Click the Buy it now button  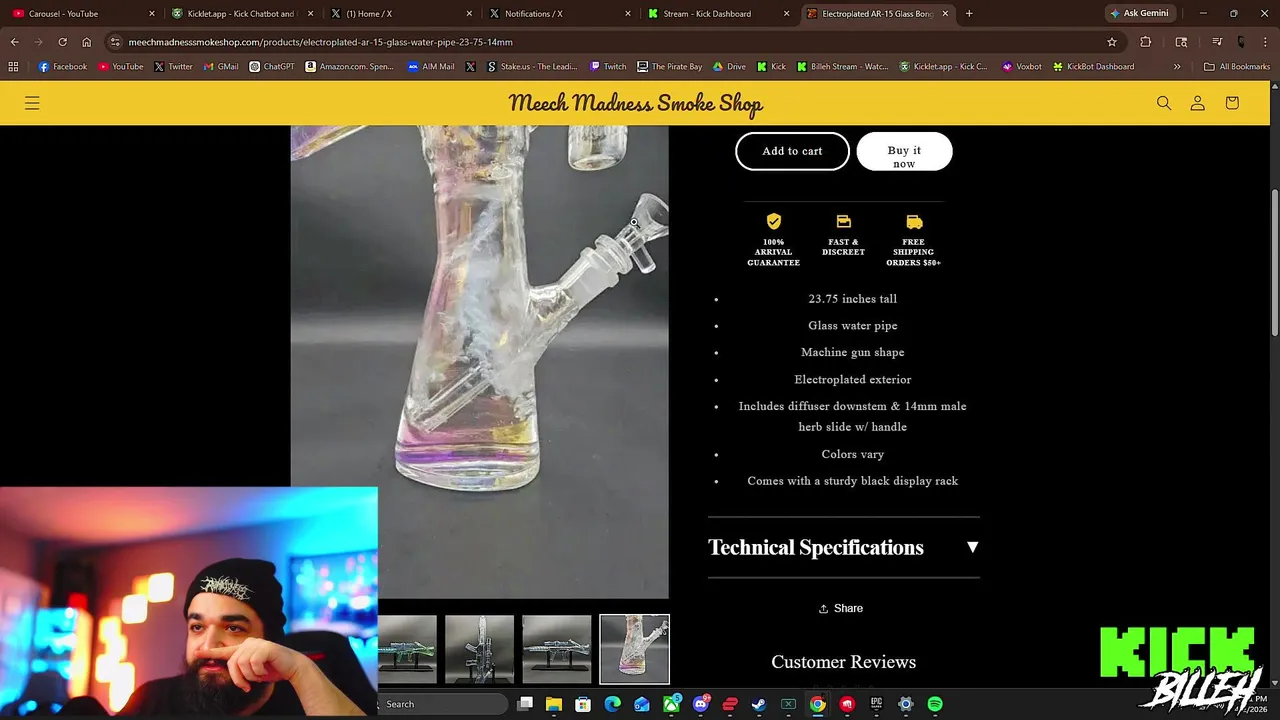[904, 151]
